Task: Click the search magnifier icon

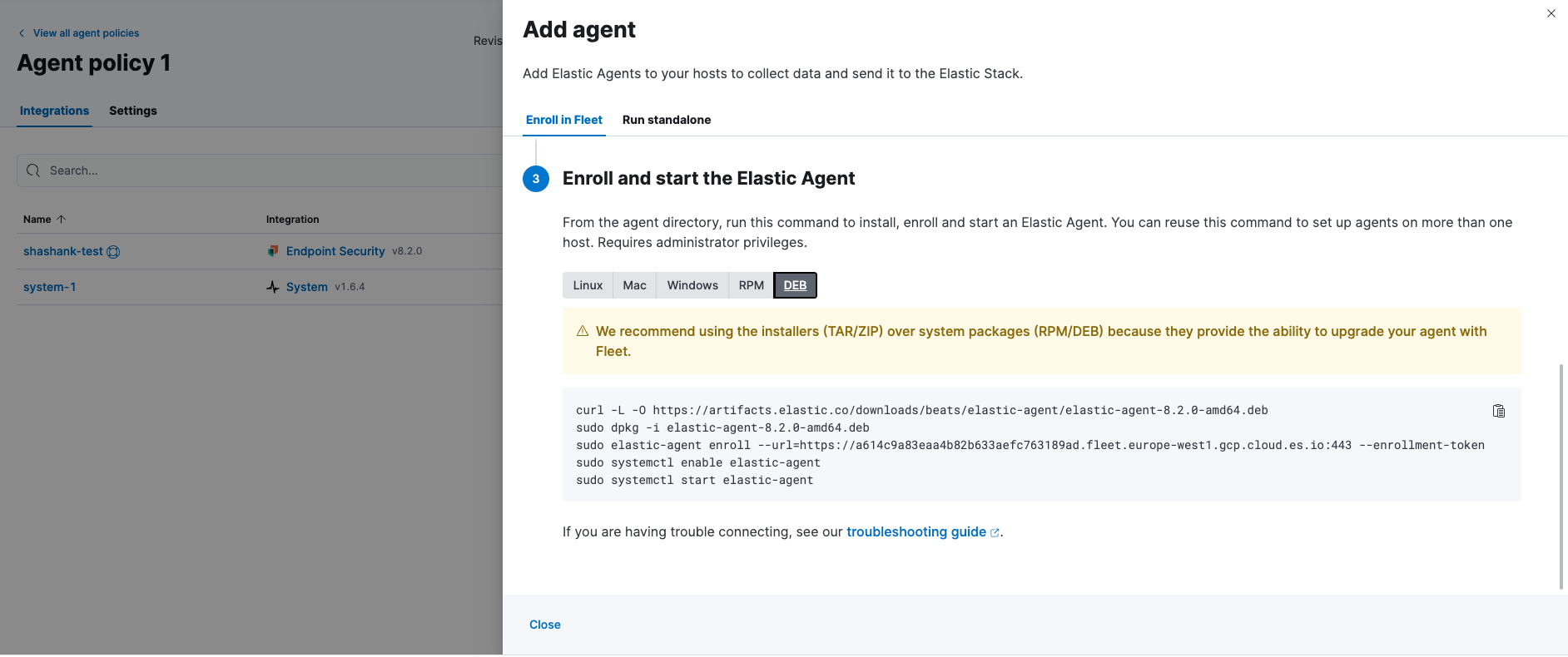Action: pyautogui.click(x=33, y=170)
